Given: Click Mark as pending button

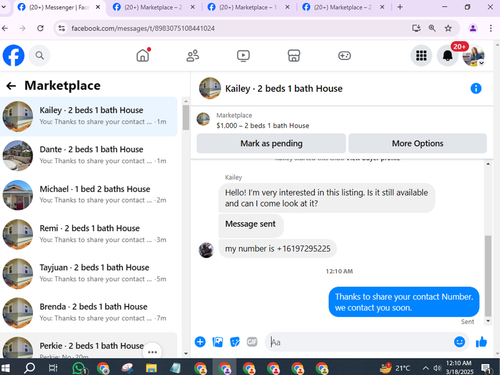Looking at the screenshot, I should coord(271,143).
